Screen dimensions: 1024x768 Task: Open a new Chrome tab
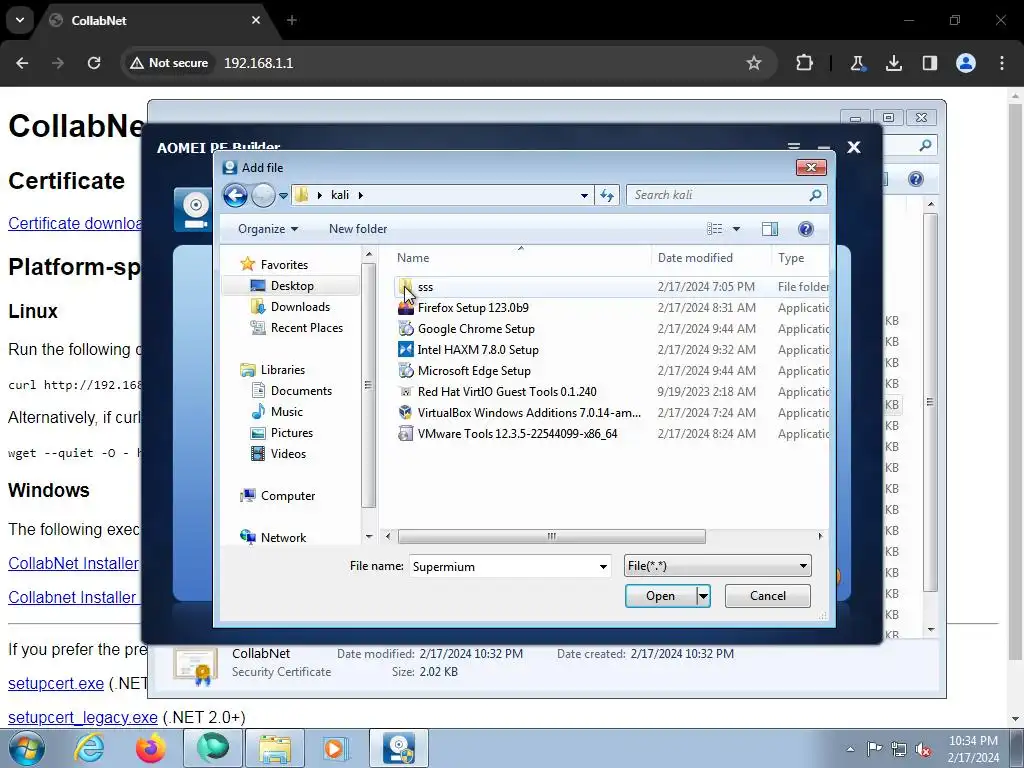[x=292, y=20]
